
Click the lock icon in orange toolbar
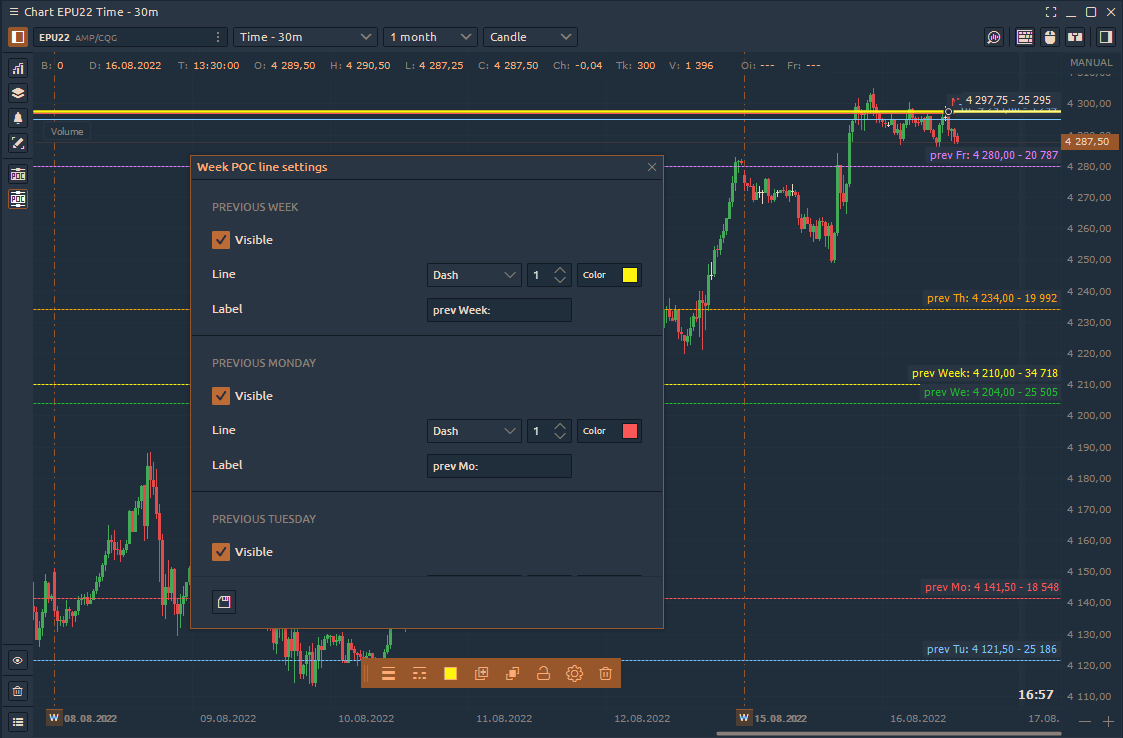tap(543, 673)
